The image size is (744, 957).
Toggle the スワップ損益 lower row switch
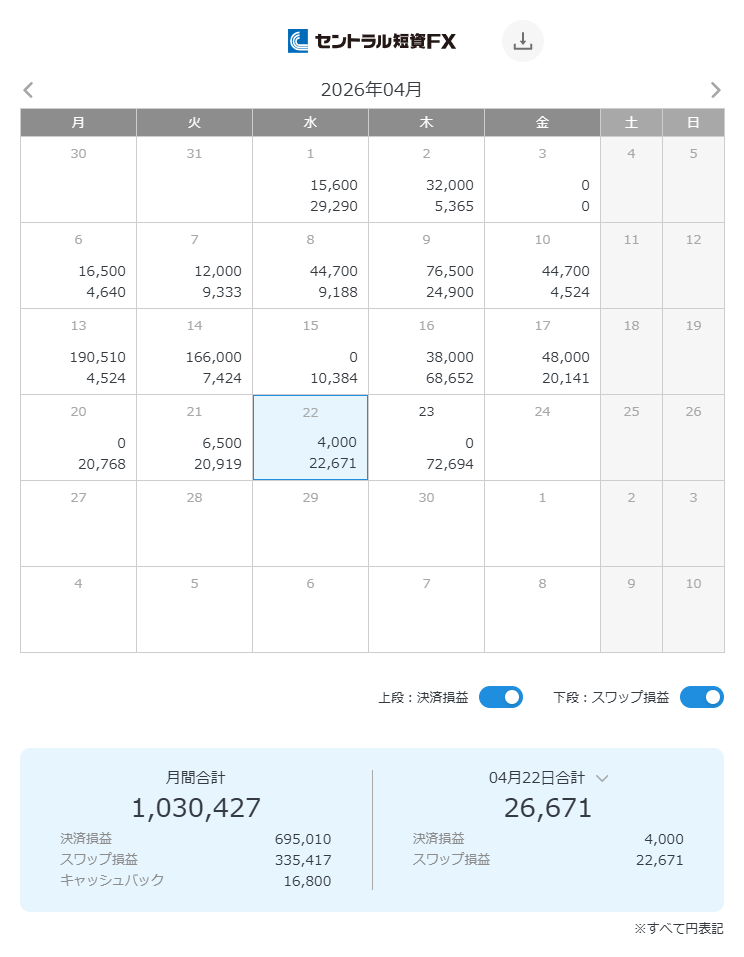click(701, 697)
